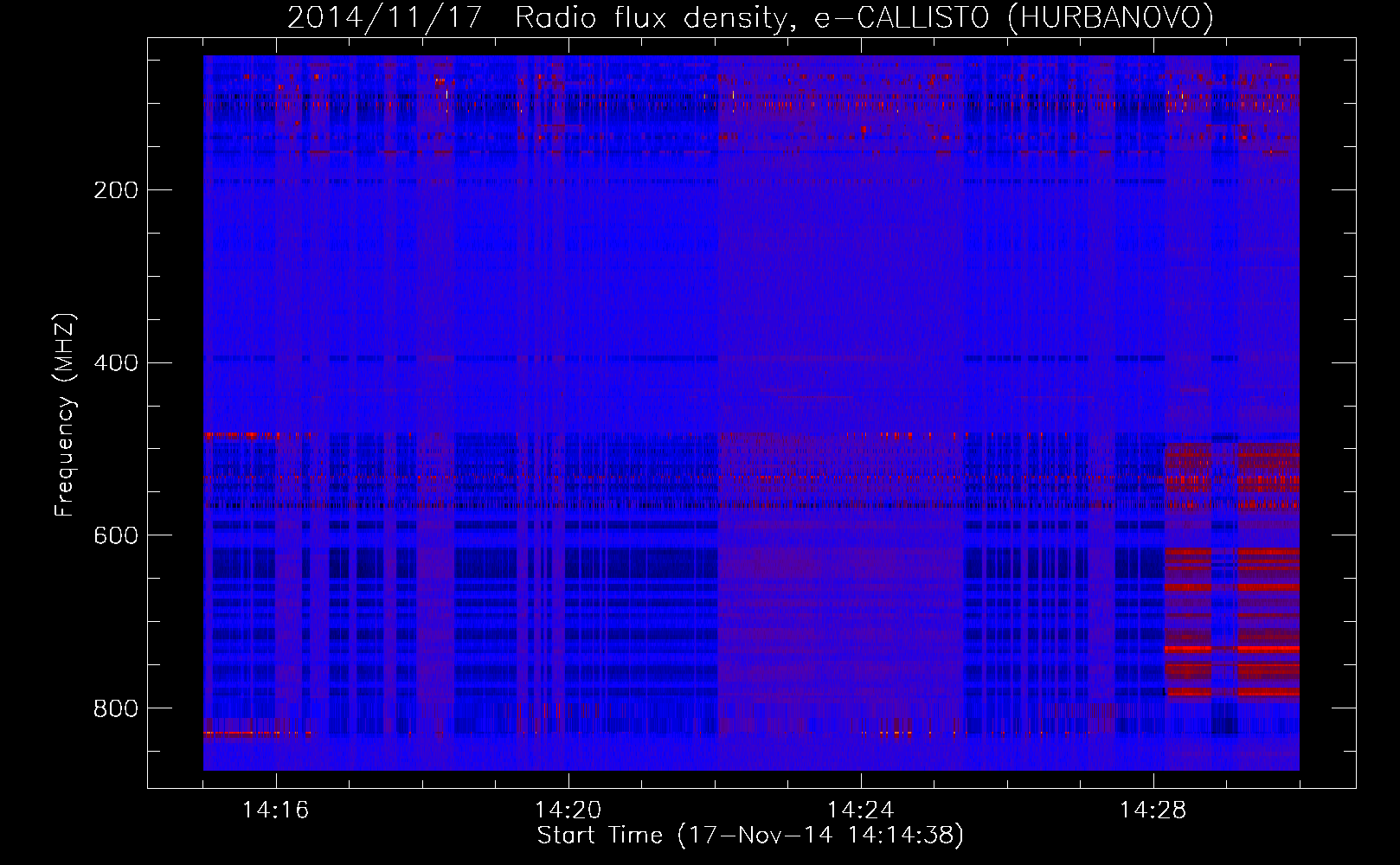Image resolution: width=1400 pixels, height=865 pixels.
Task: Click the 800 frequency tick label
Action: (x=116, y=709)
